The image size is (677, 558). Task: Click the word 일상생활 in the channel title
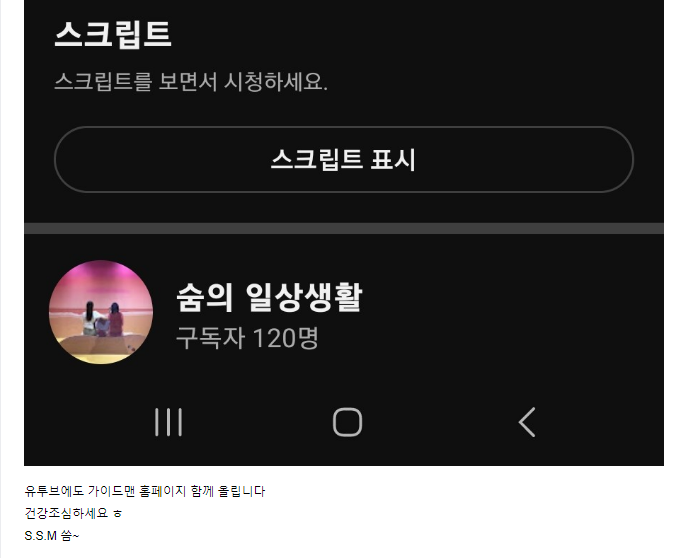pyautogui.click(x=304, y=297)
